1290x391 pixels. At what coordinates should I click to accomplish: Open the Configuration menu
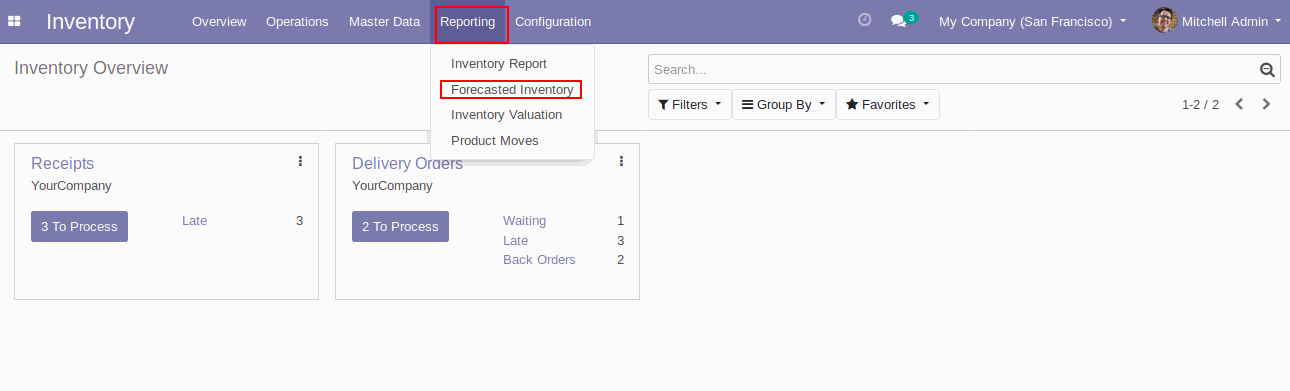point(553,21)
